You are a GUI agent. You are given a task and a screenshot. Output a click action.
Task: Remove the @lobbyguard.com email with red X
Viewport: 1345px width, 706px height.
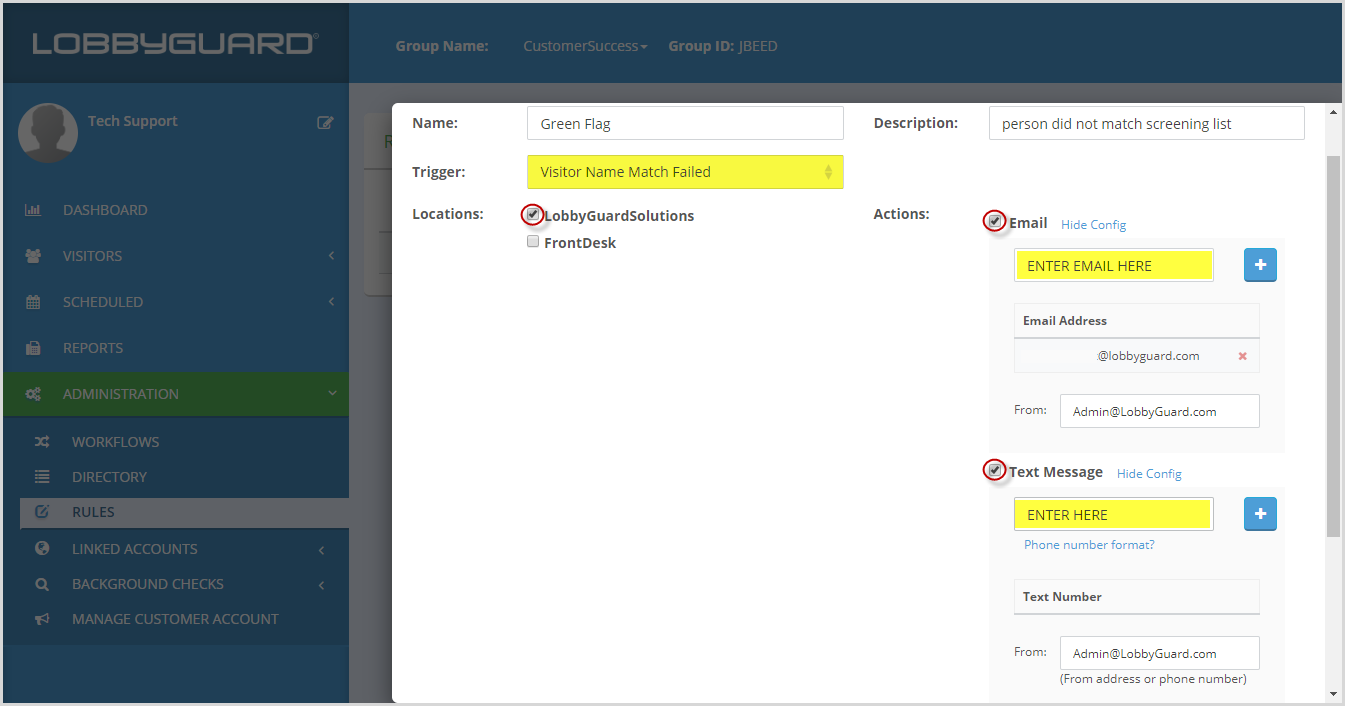[1243, 356]
